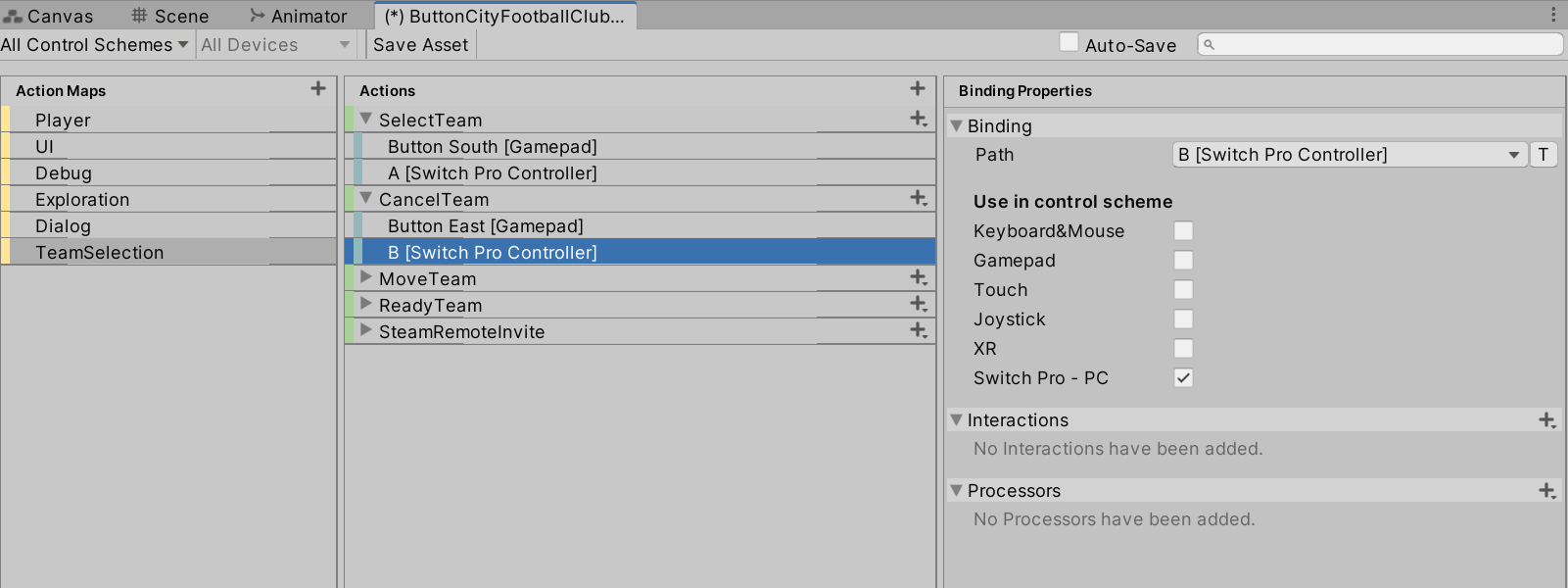
Task: Add binding to SteamRemoteInvite action
Action: (918, 331)
